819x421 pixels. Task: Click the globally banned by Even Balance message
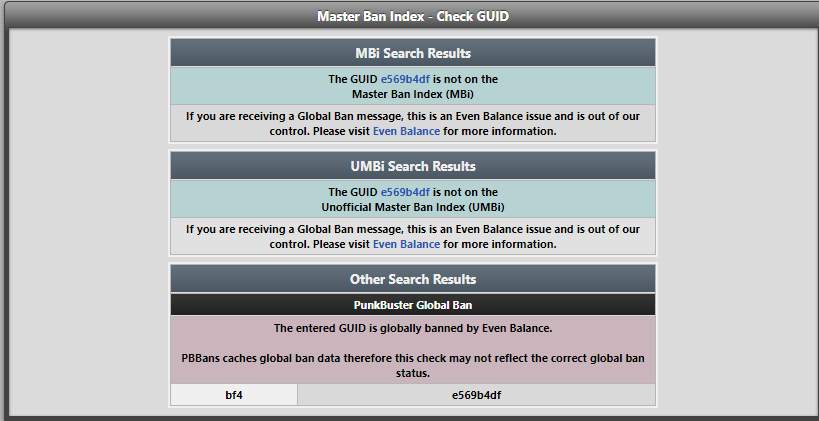(412, 328)
